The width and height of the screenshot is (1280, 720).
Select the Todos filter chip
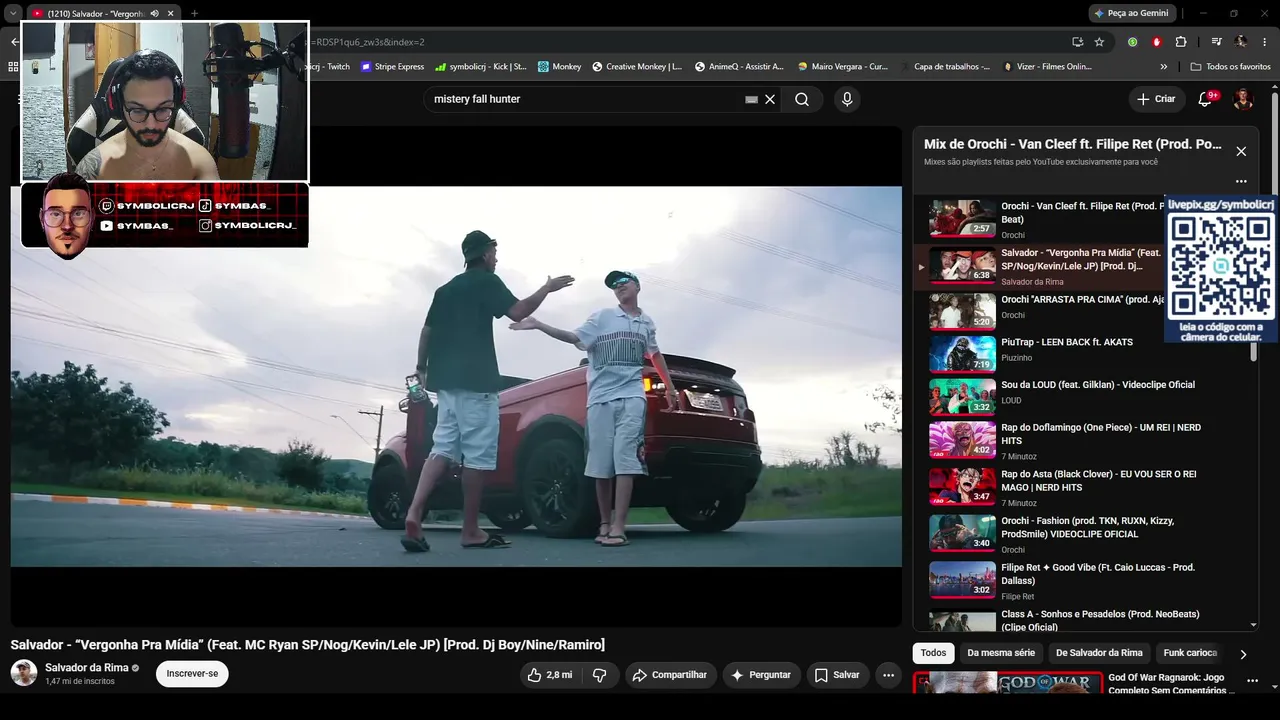933,653
